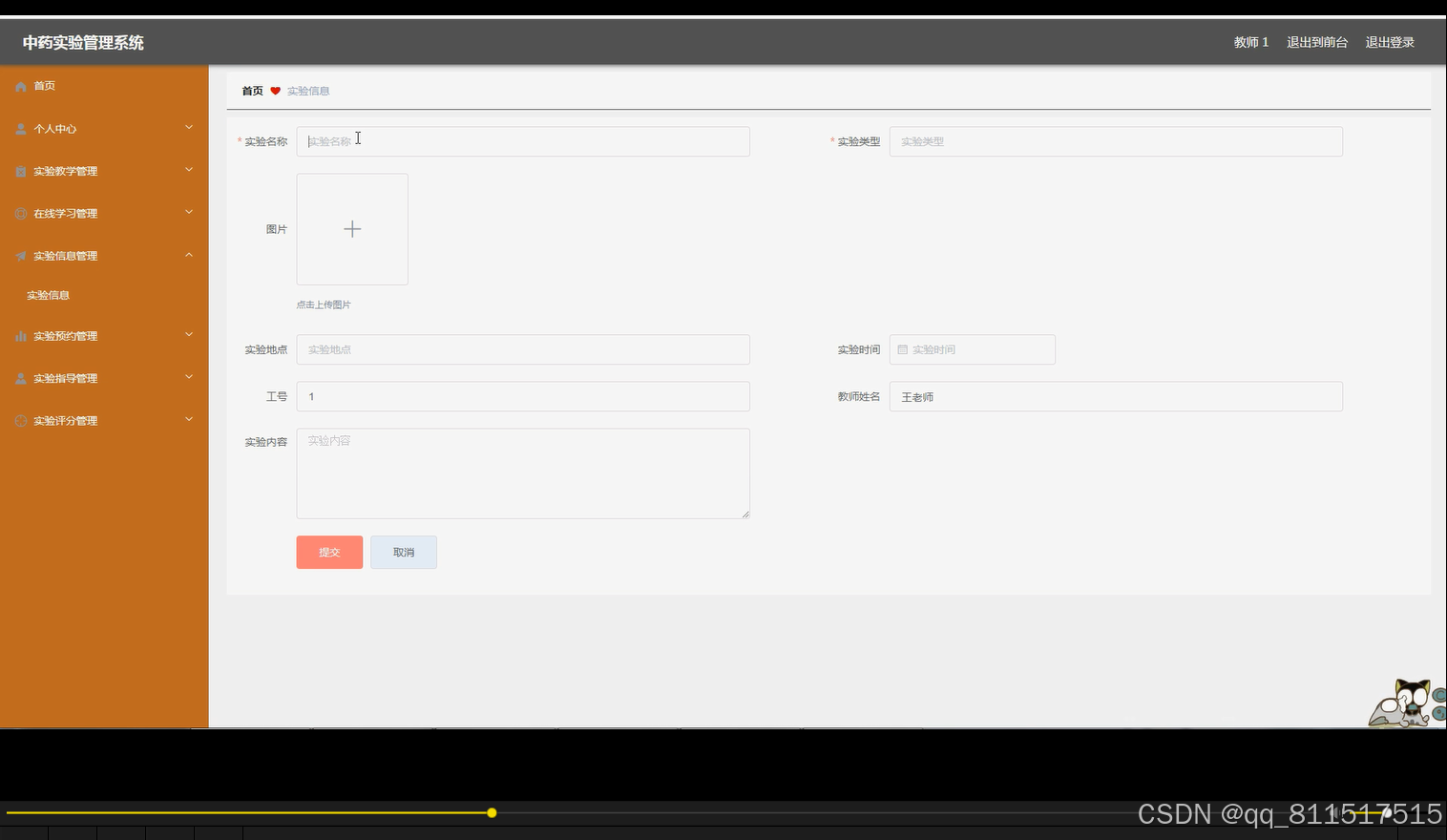Viewport: 1447px width, 840px height.
Task: Click 退出到前台 in the header
Action: point(1317,42)
